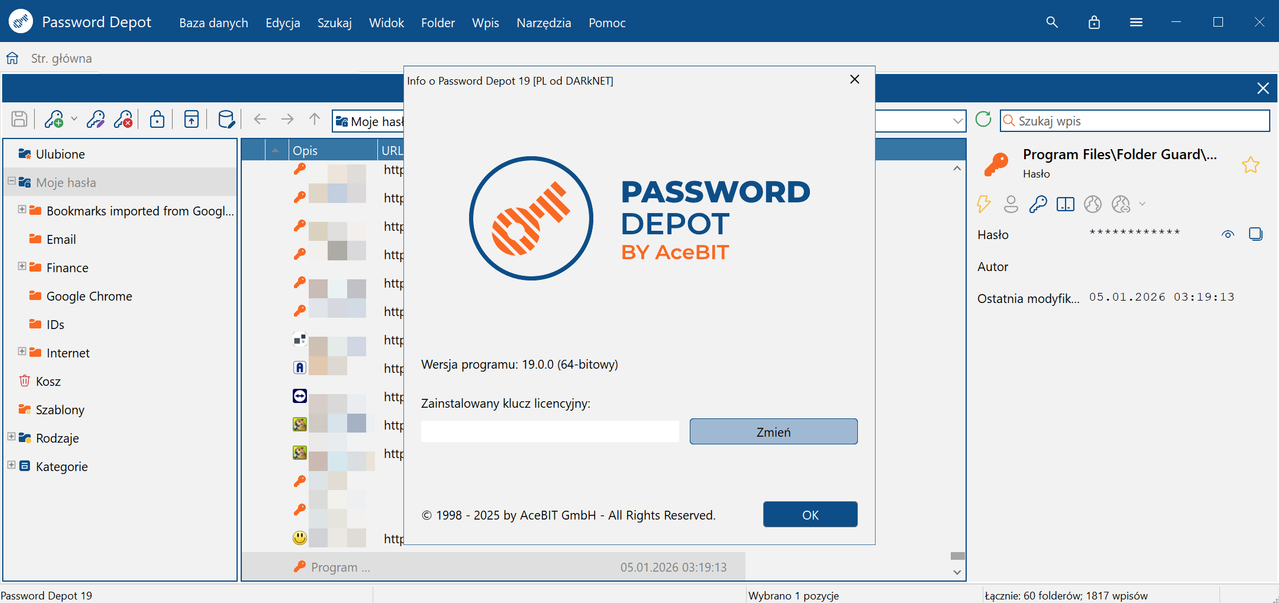This screenshot has height=603, width=1279.
Task: Select Ulubione in the folder tree
Action: click(x=60, y=154)
